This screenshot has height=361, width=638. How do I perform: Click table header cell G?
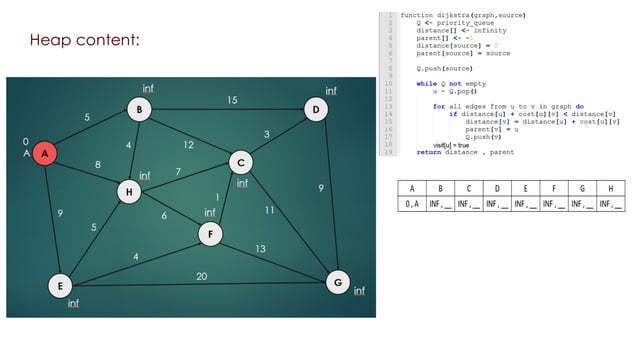tap(582, 188)
